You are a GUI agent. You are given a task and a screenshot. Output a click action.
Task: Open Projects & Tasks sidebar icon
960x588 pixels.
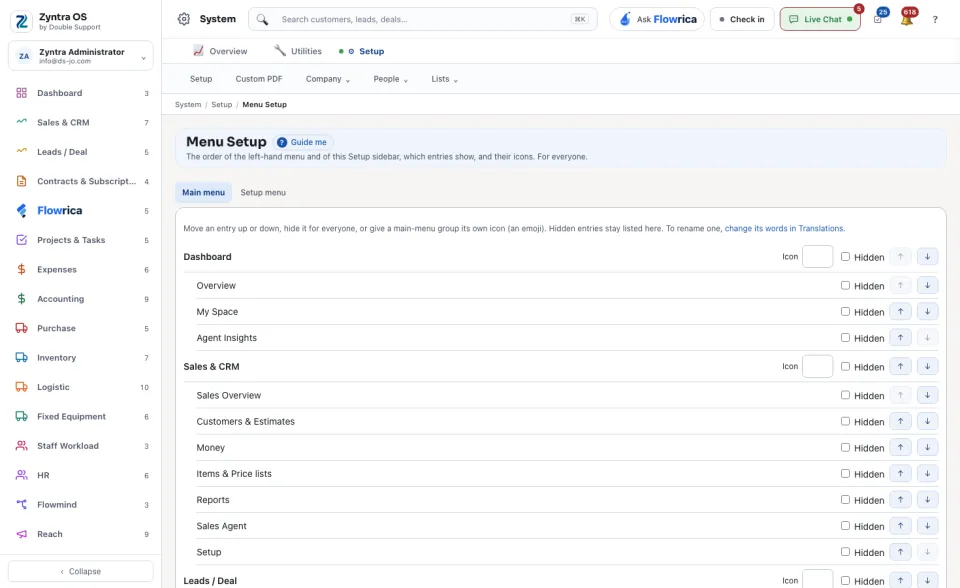point(21,239)
